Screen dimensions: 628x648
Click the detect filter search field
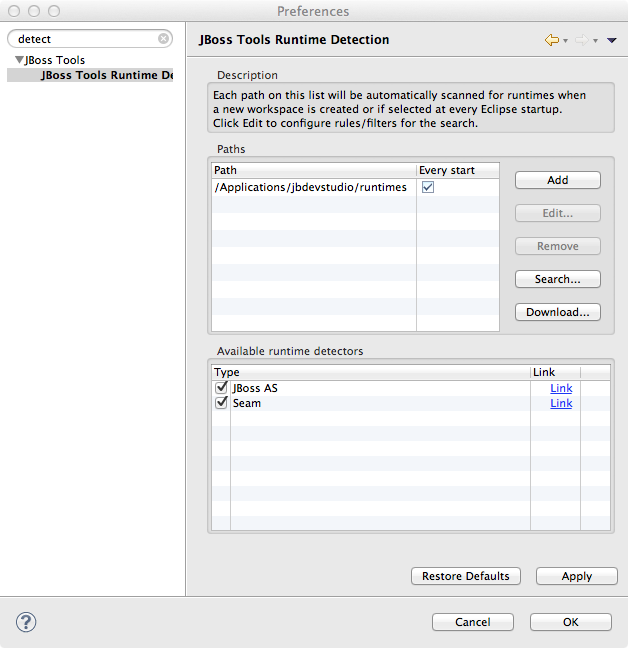[x=90, y=38]
